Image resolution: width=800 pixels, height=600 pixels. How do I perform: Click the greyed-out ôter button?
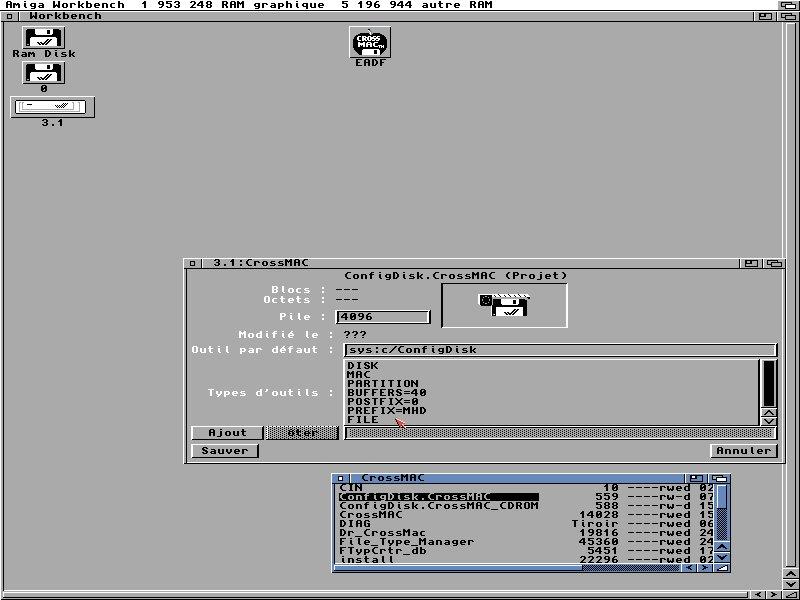(x=302, y=433)
